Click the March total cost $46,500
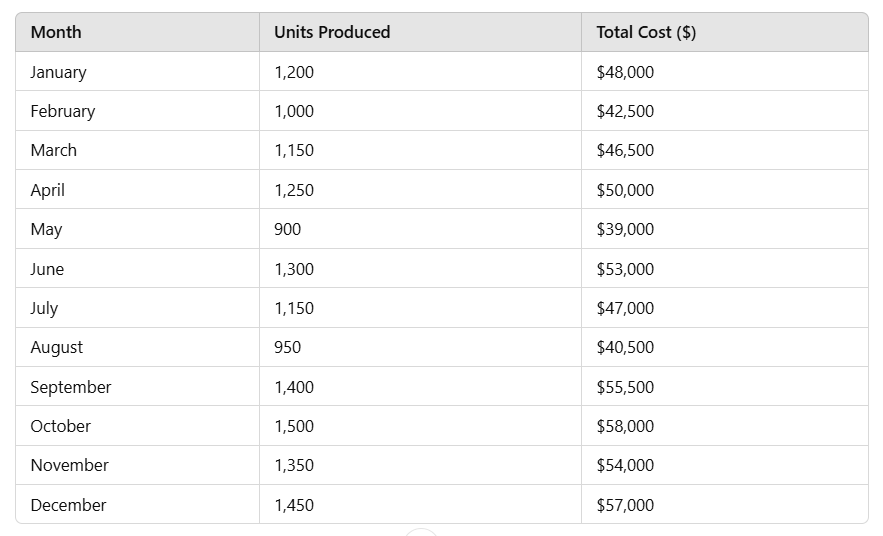 click(625, 150)
